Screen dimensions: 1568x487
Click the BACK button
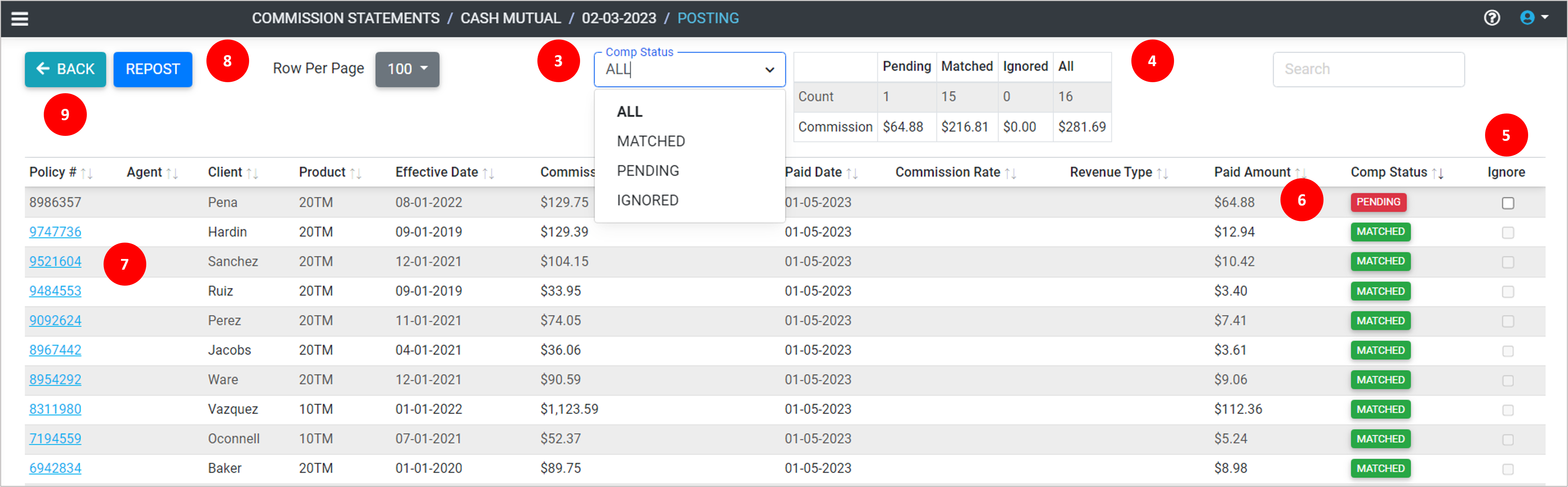pos(65,69)
